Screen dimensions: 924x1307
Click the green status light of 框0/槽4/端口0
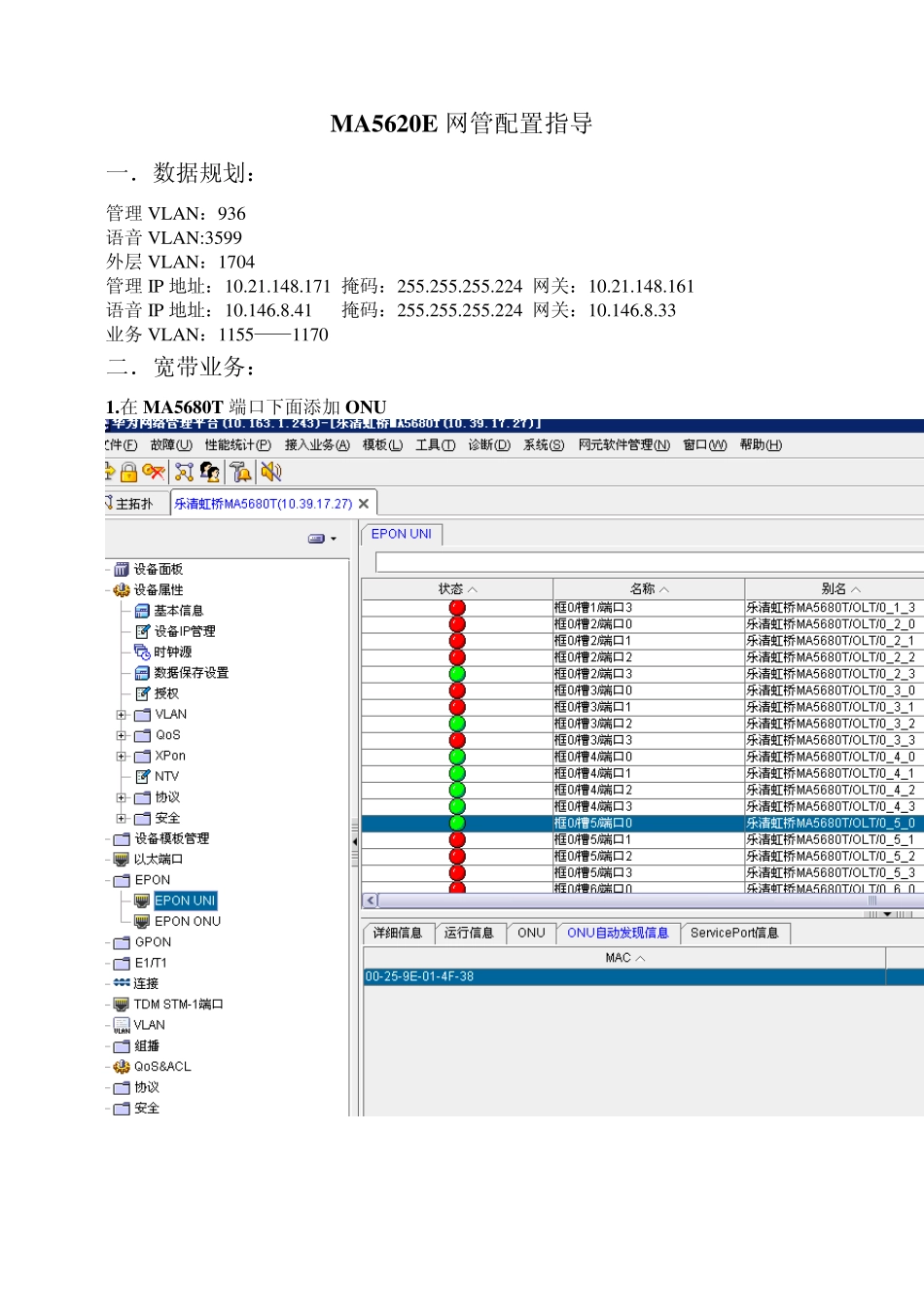(457, 757)
